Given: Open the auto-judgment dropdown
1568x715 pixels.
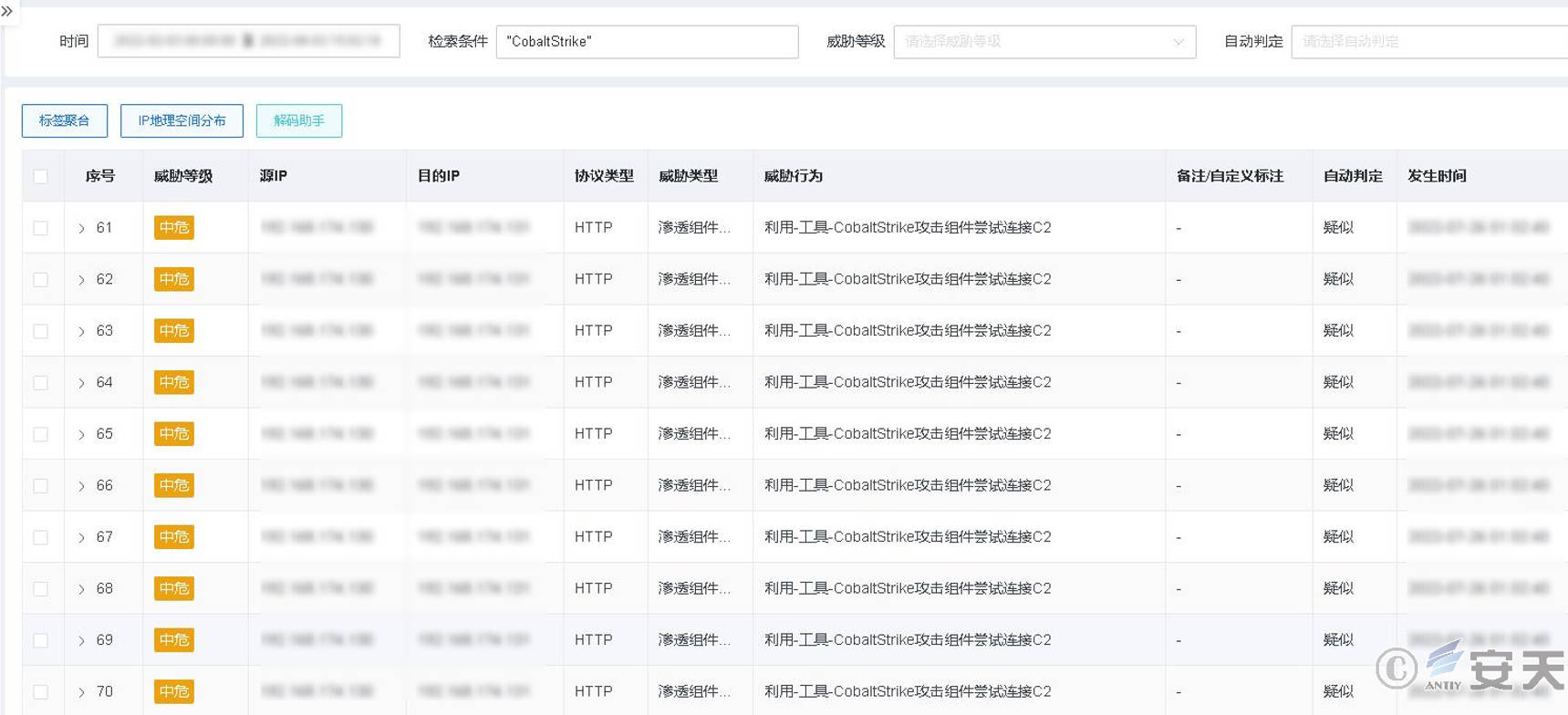Looking at the screenshot, I should tap(1429, 41).
